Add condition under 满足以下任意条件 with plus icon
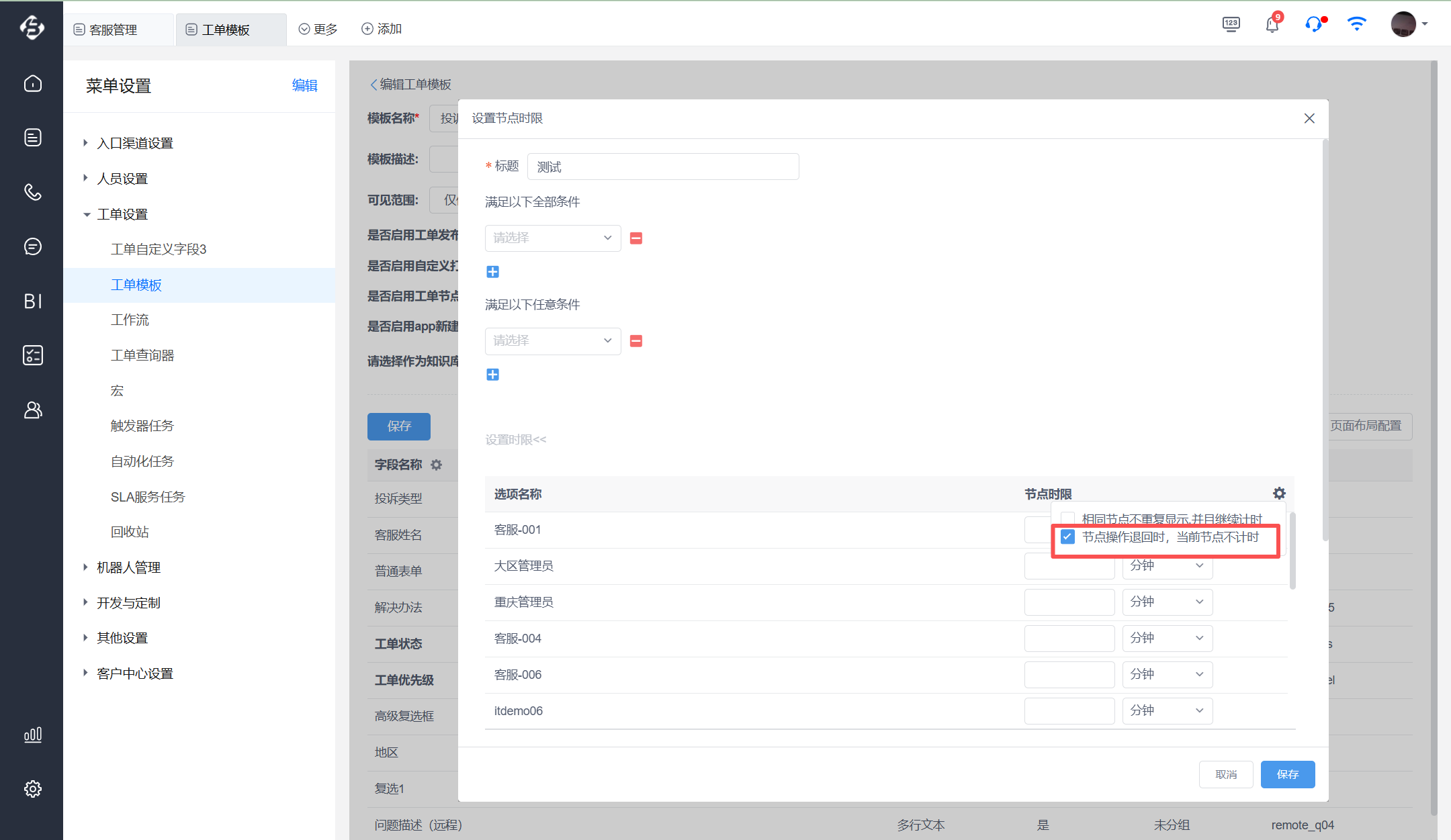This screenshot has width=1451, height=840. point(492,375)
